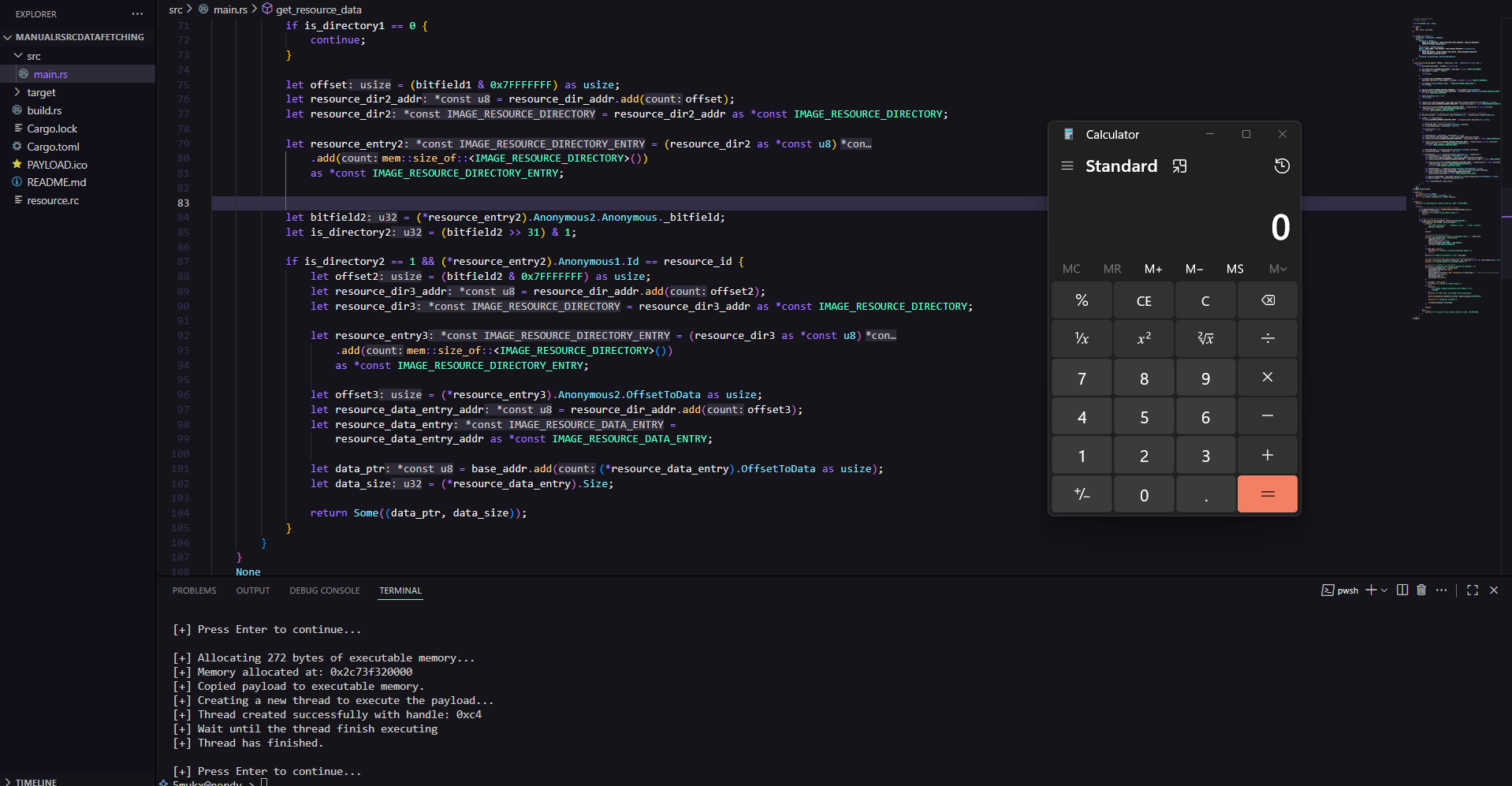Open Explorer views and more actions ellipsis
Screen dimensions: 1512x786
pyautogui.click(x=138, y=14)
